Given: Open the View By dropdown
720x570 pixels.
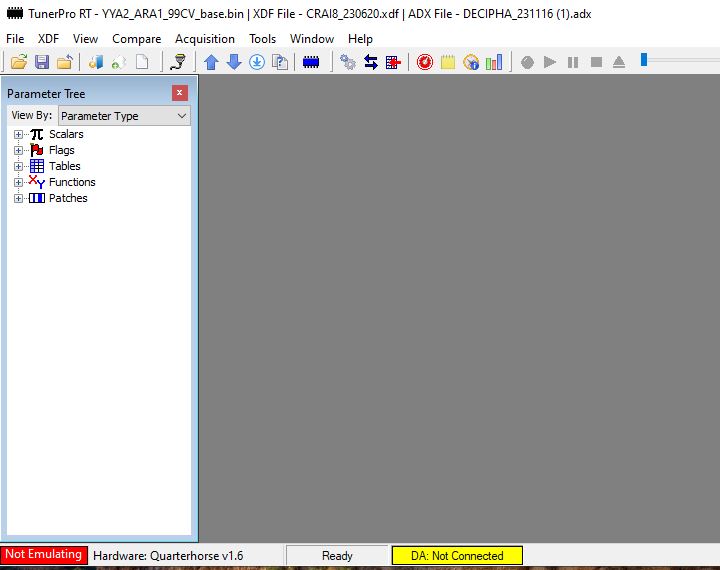Looking at the screenshot, I should [x=124, y=116].
